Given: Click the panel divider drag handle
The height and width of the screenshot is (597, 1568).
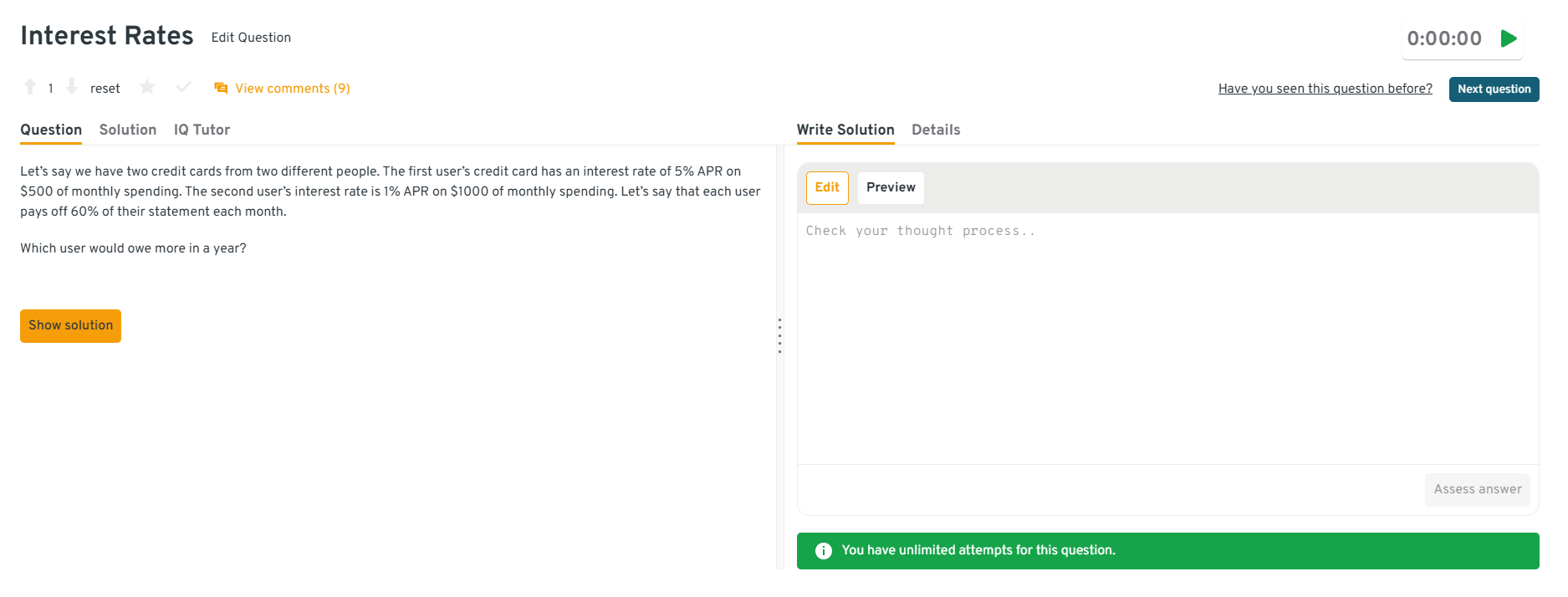Looking at the screenshot, I should click(779, 335).
